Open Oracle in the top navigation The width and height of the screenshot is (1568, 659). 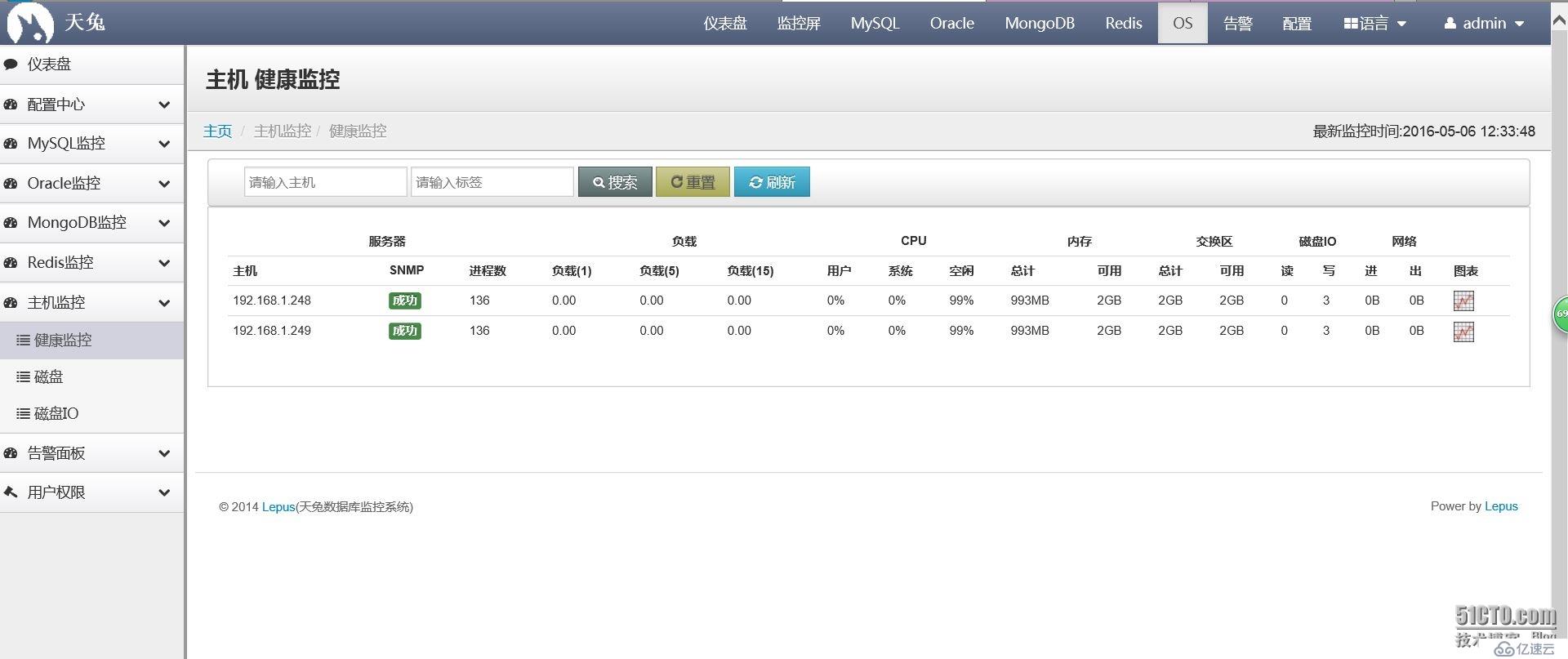[952, 24]
